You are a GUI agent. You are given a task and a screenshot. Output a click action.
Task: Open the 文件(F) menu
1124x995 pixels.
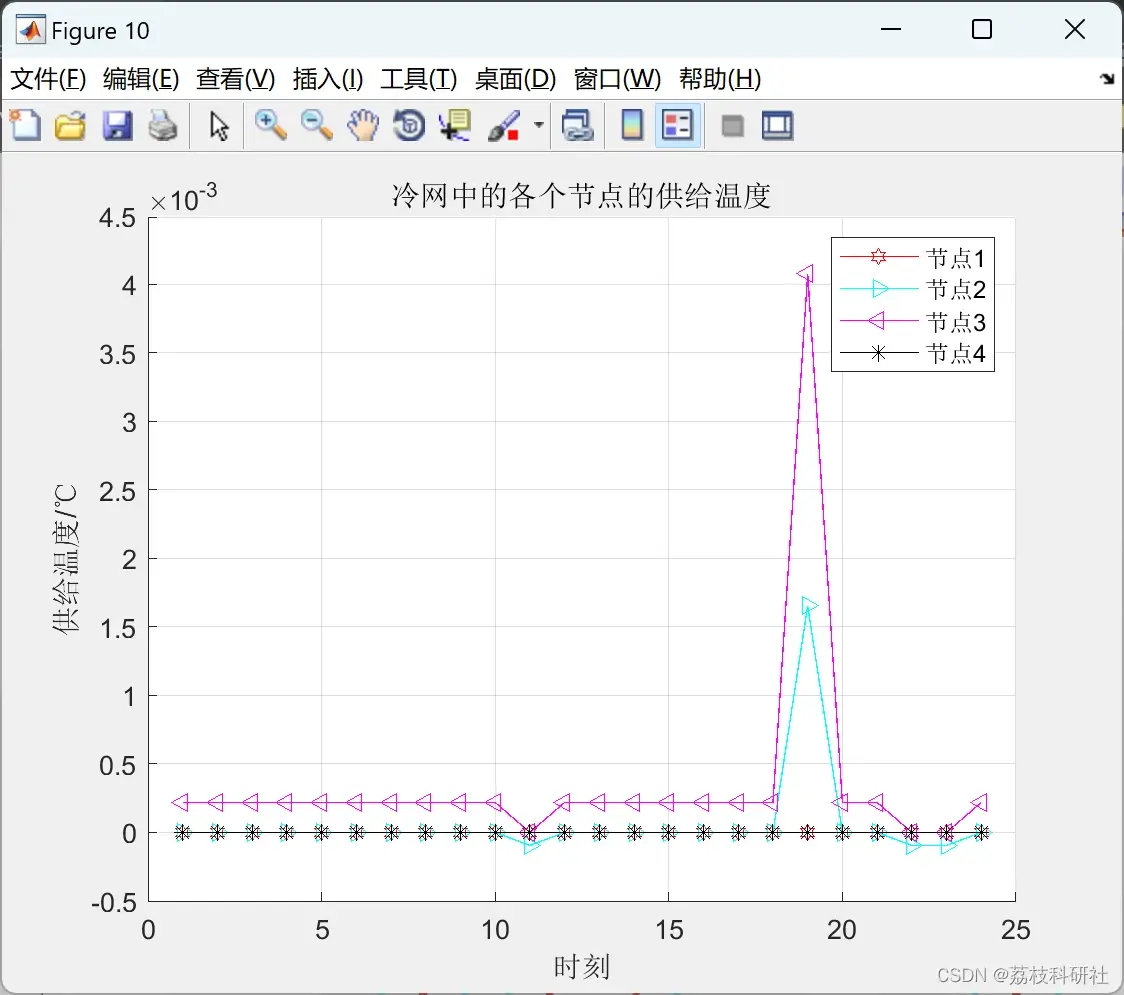point(48,79)
